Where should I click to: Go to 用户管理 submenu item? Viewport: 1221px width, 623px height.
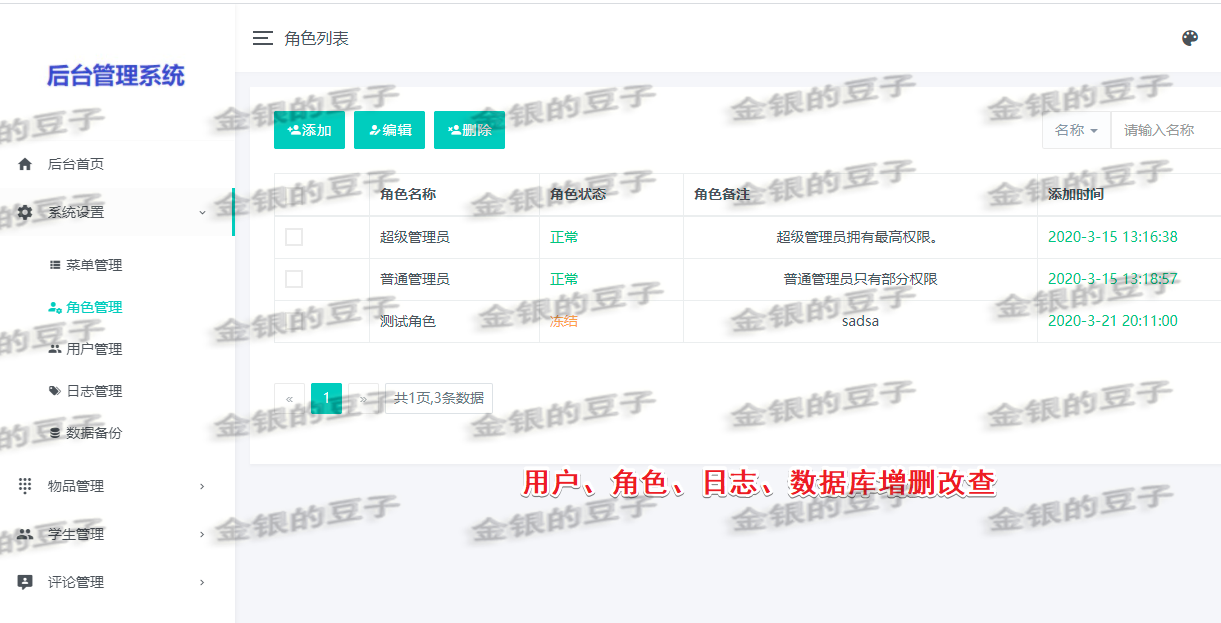click(x=94, y=349)
